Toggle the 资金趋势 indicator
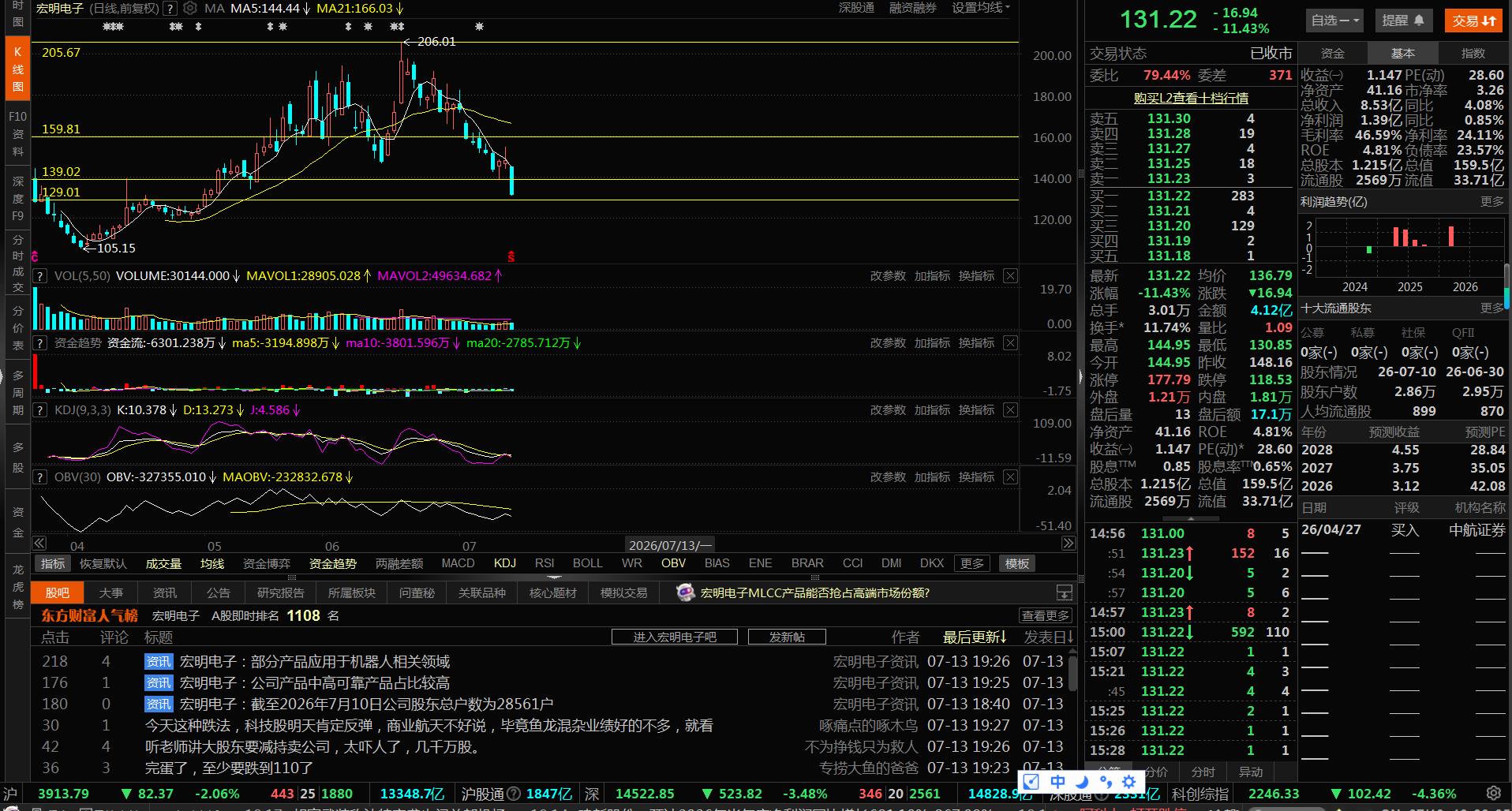The image size is (1512, 811). click(x=332, y=563)
